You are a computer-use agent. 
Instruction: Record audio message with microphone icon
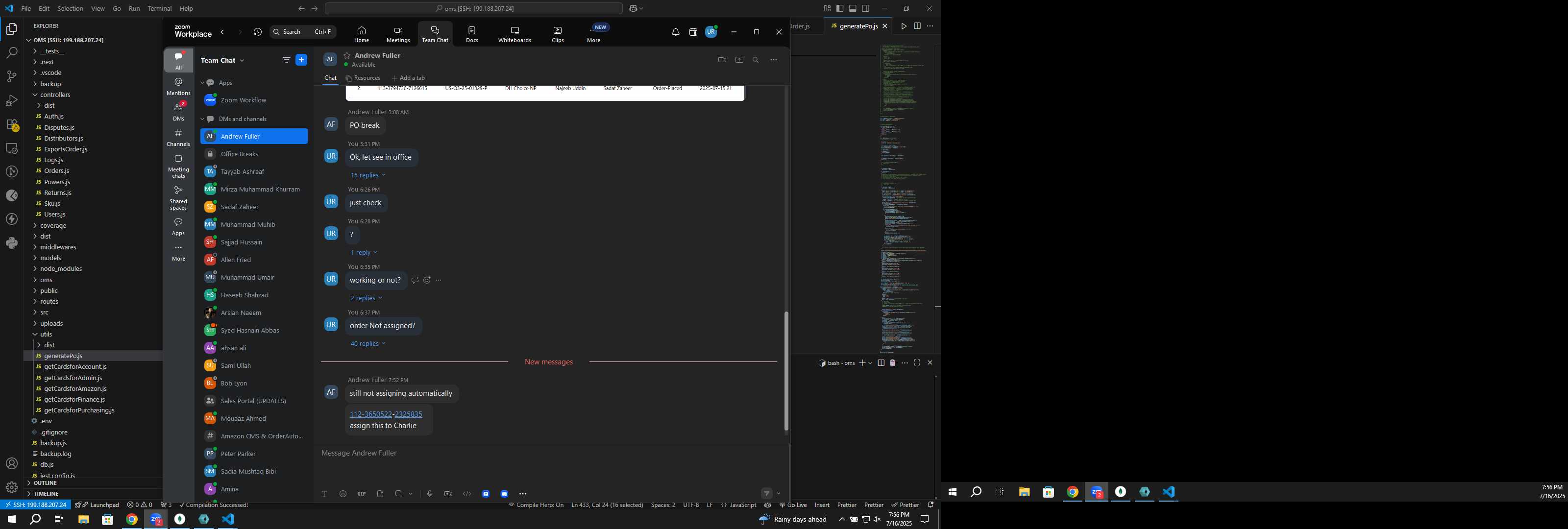coord(430,494)
